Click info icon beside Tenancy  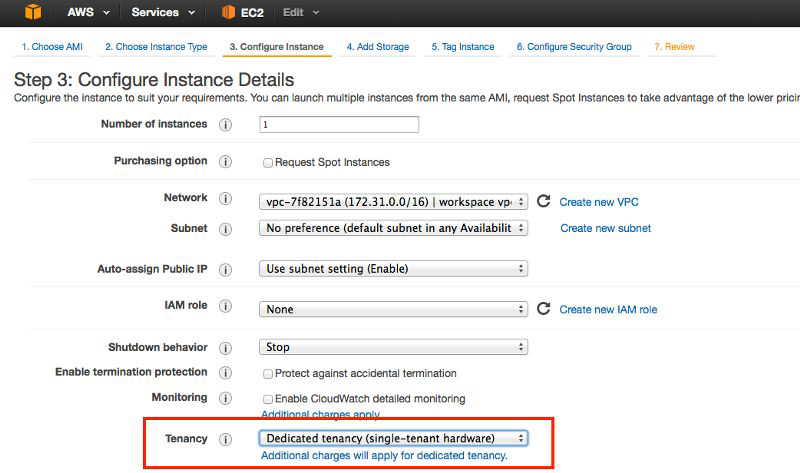click(x=225, y=439)
